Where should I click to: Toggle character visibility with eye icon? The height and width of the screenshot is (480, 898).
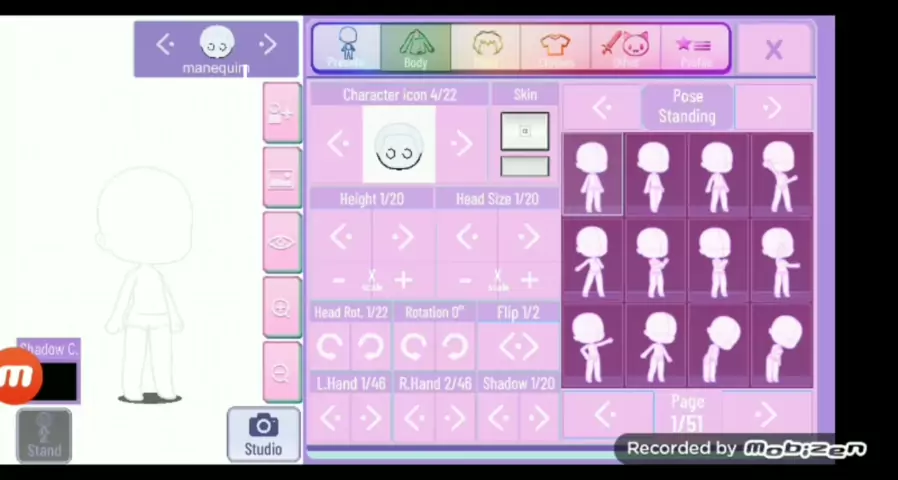click(x=281, y=243)
